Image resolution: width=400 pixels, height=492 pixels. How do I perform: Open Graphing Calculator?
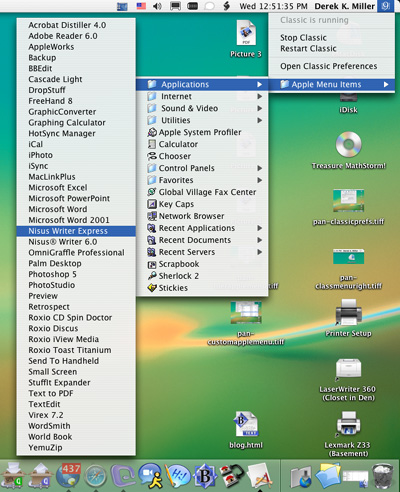click(76, 122)
